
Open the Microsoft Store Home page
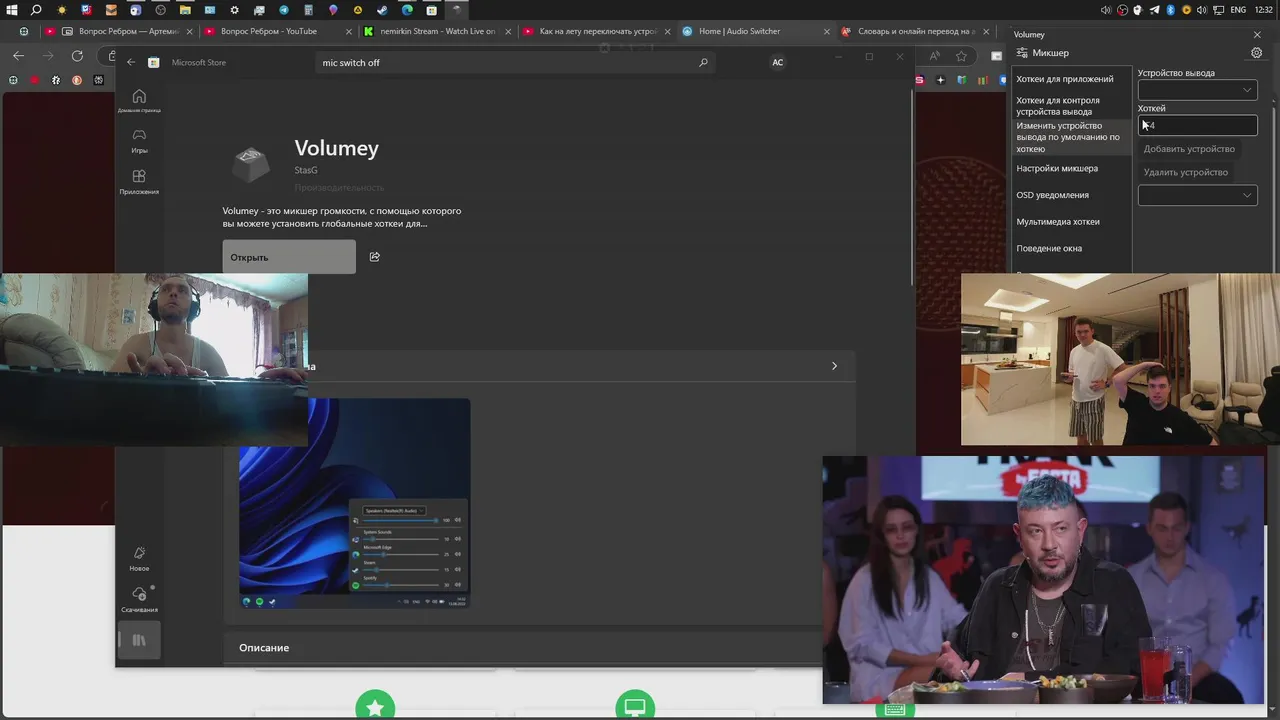139,101
